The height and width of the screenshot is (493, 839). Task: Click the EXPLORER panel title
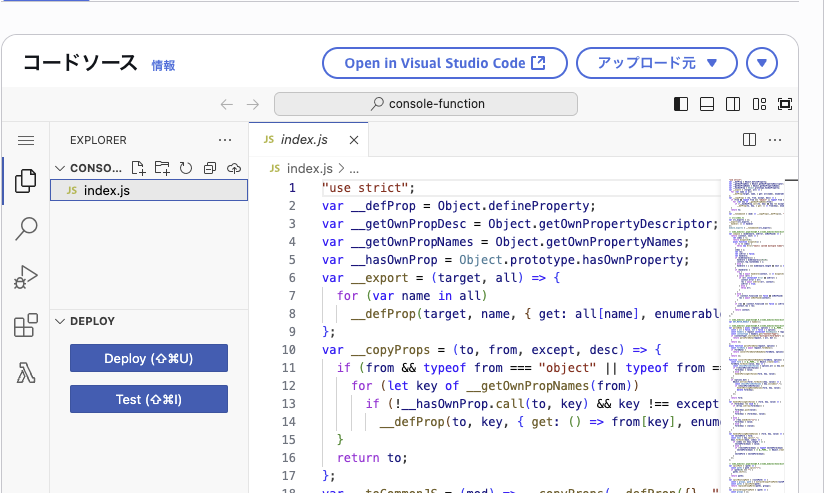(98, 140)
